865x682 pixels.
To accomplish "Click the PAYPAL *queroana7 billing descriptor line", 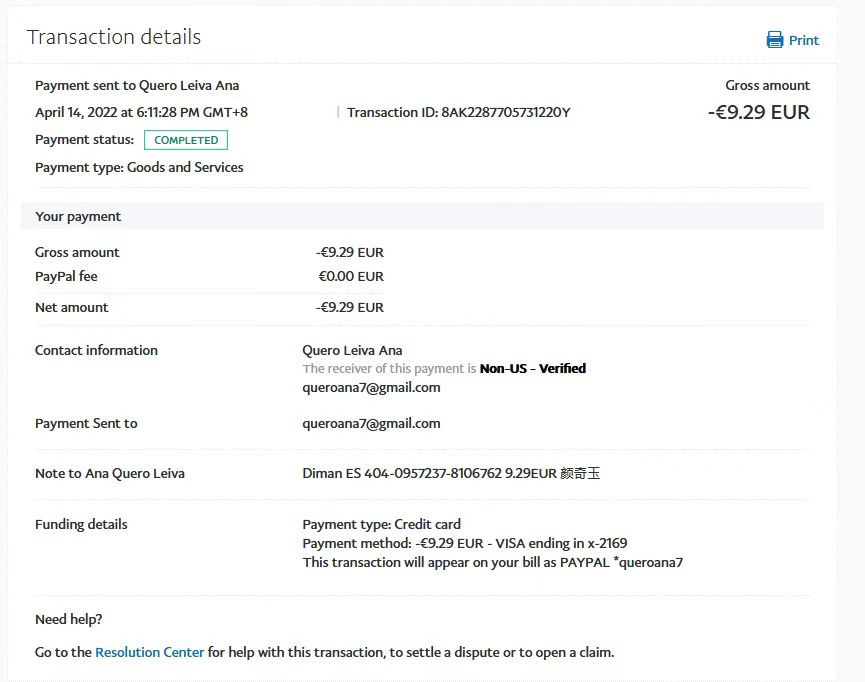I will tap(492, 562).
